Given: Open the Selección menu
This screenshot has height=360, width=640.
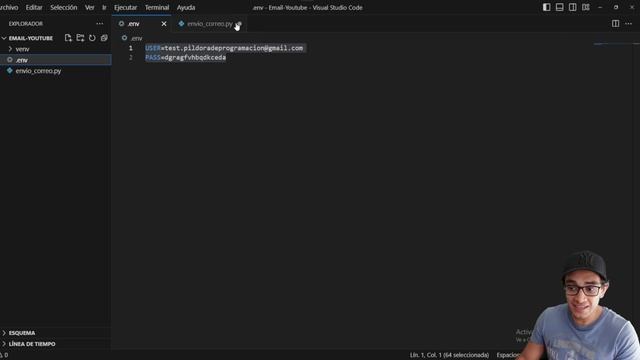Looking at the screenshot, I should coord(64,7).
